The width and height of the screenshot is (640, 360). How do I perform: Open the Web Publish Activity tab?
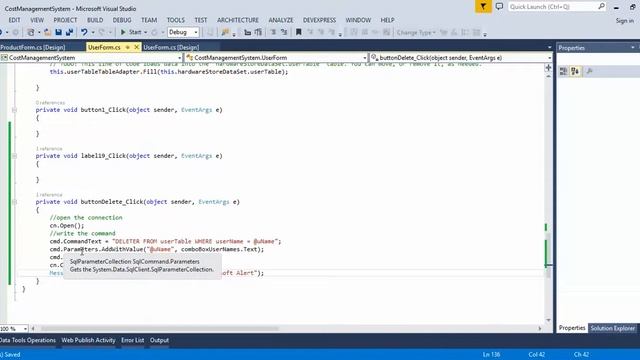[89, 340]
